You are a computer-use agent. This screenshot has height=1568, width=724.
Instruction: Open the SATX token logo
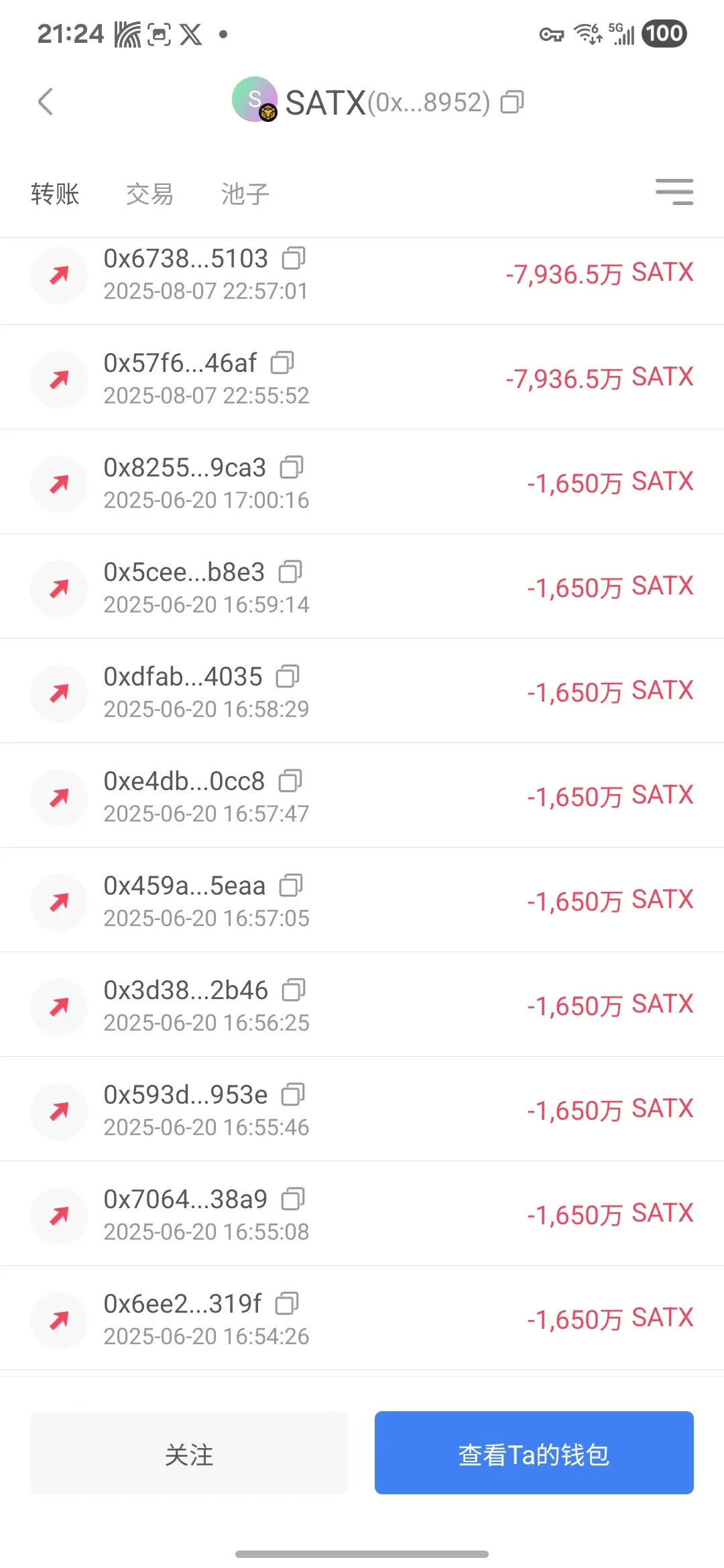coord(254,99)
